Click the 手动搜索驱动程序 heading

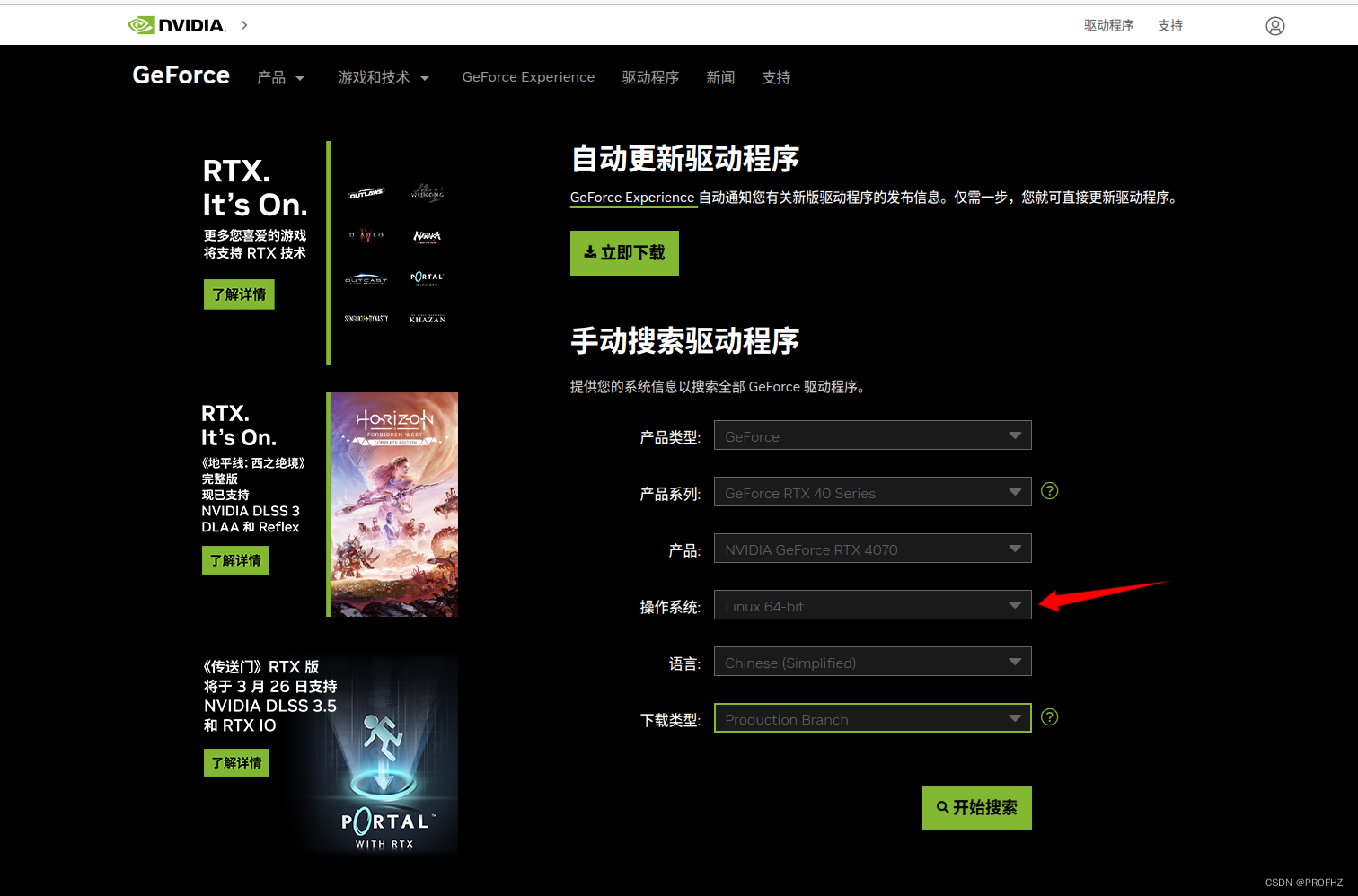click(685, 341)
